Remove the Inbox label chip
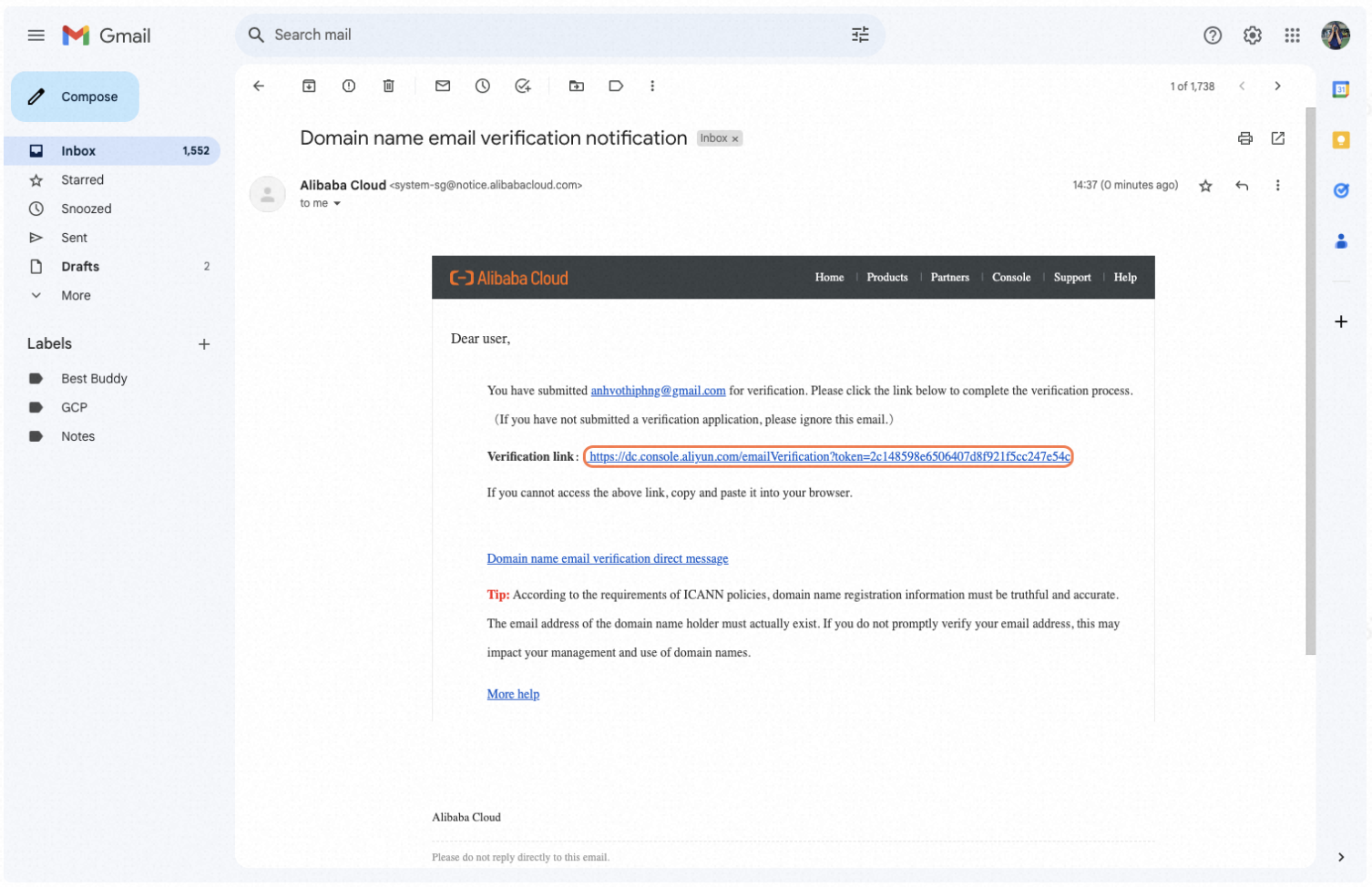This screenshot has width=1372, height=887. click(x=735, y=139)
